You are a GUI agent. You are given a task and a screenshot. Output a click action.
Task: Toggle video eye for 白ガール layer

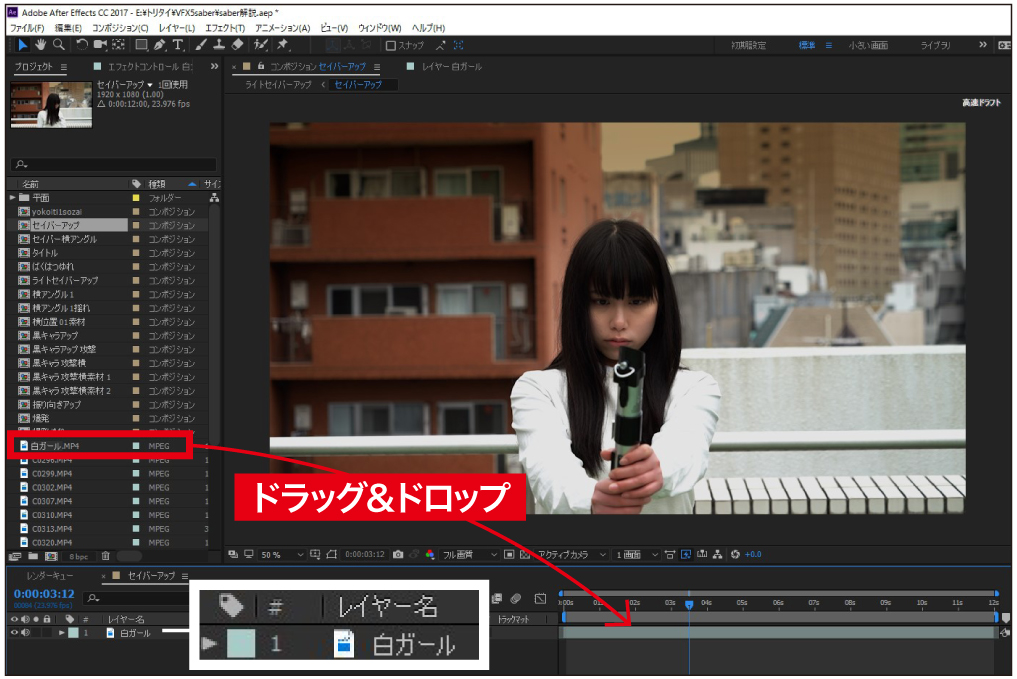[14, 633]
